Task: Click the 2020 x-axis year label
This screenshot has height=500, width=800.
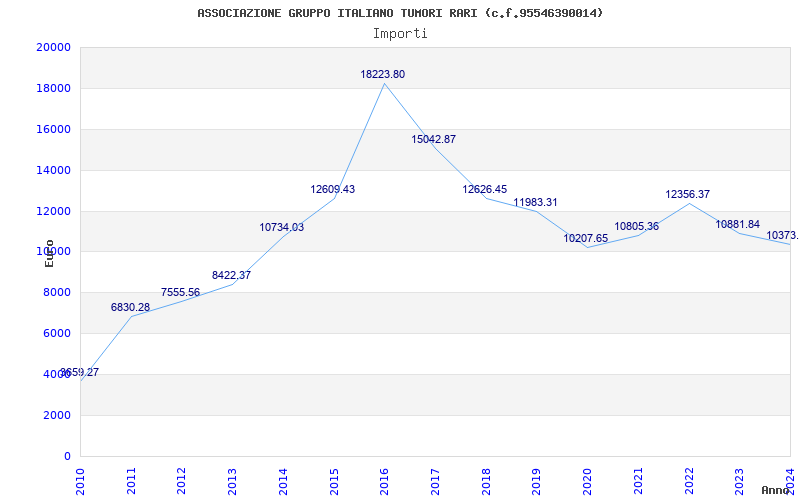Action: pos(587,480)
